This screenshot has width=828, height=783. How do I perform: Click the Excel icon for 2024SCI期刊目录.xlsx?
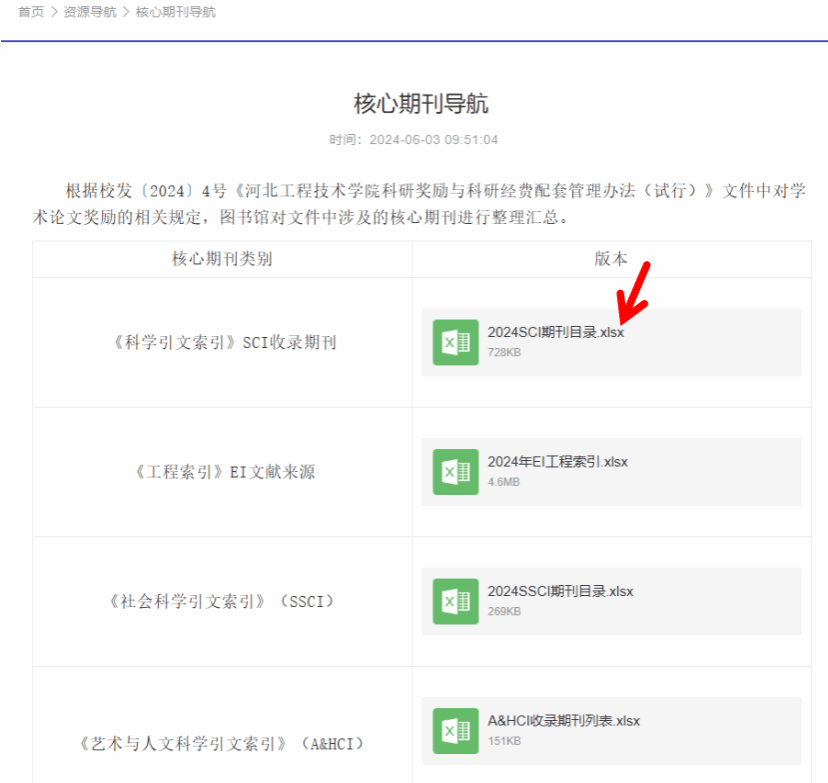(x=456, y=343)
